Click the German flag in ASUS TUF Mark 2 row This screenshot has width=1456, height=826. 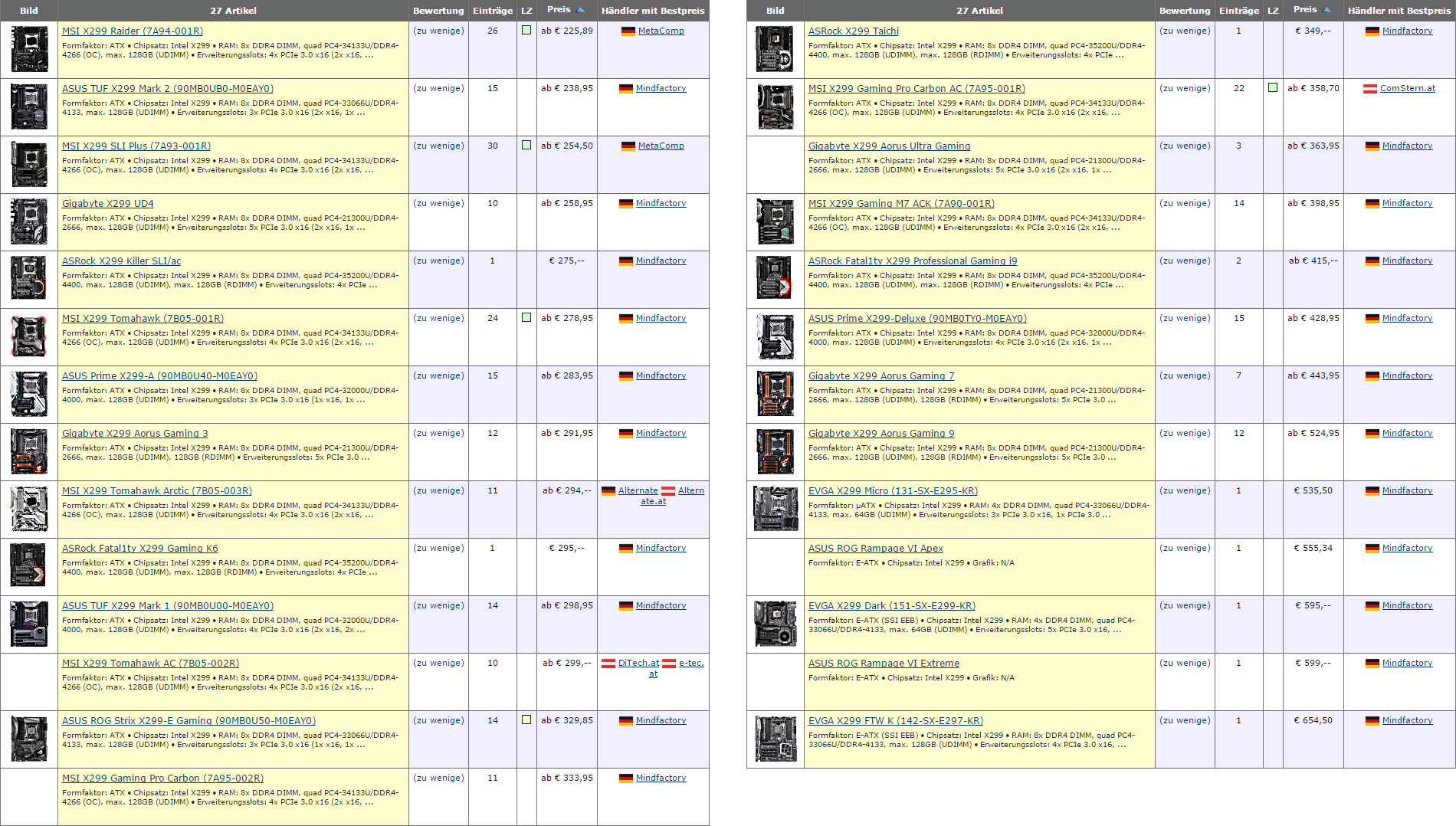tap(626, 89)
